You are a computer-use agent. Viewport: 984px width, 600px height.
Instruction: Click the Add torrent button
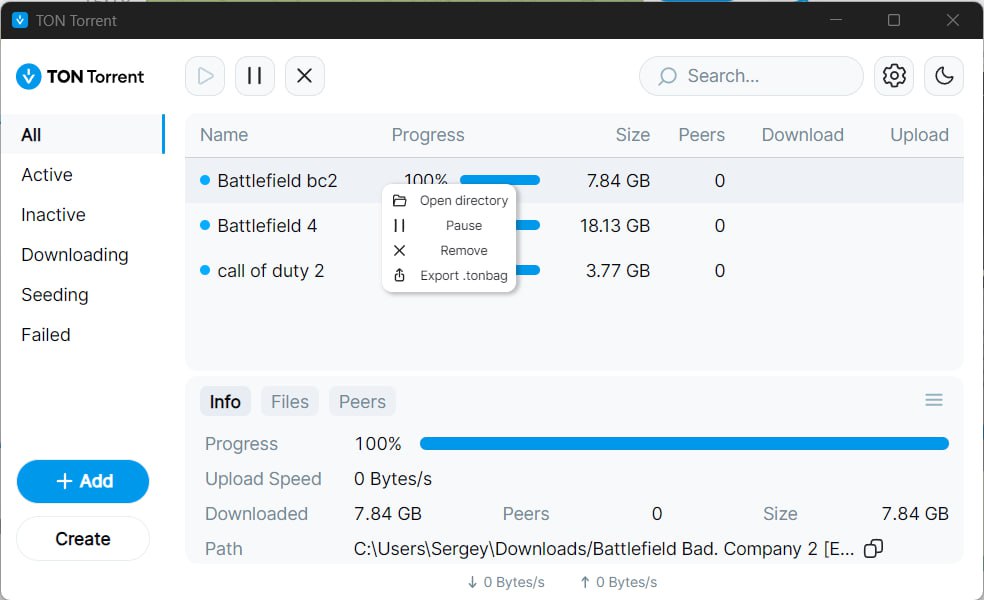point(83,481)
